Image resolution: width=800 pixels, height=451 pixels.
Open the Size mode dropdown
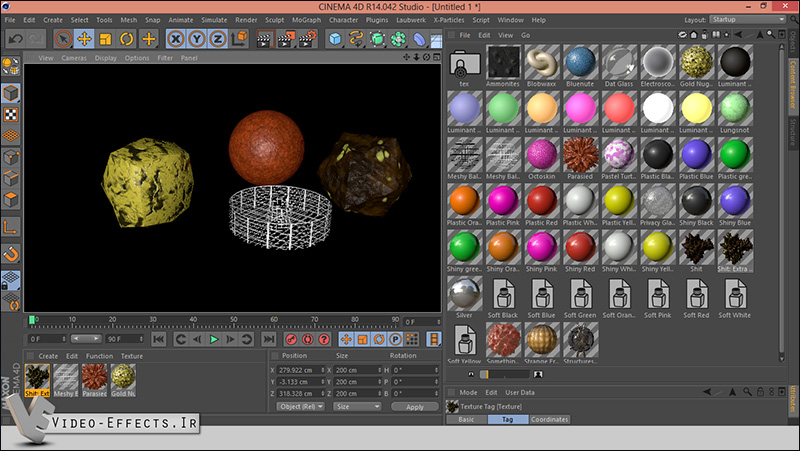[x=357, y=407]
